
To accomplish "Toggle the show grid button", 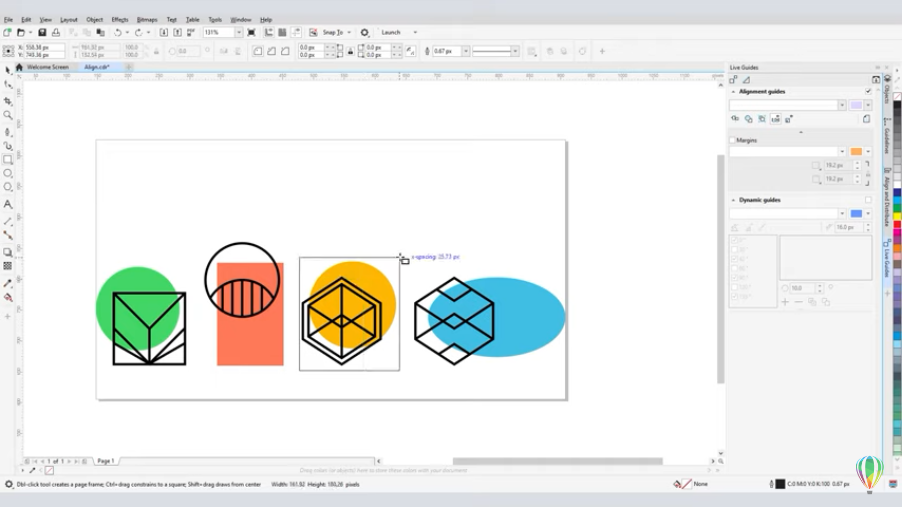I will 282,32.
